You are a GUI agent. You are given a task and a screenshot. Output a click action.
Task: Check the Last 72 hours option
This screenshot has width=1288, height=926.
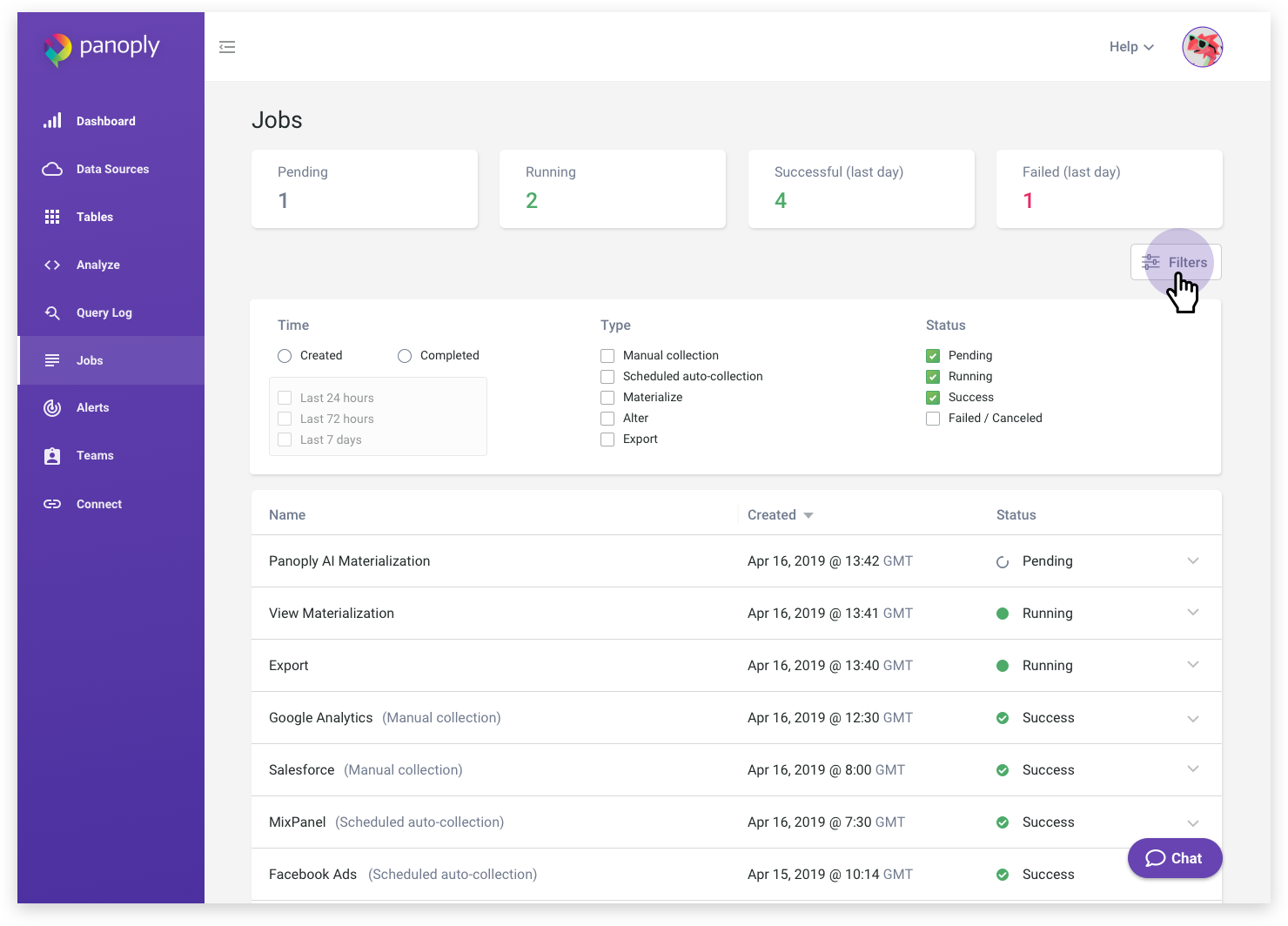click(285, 419)
